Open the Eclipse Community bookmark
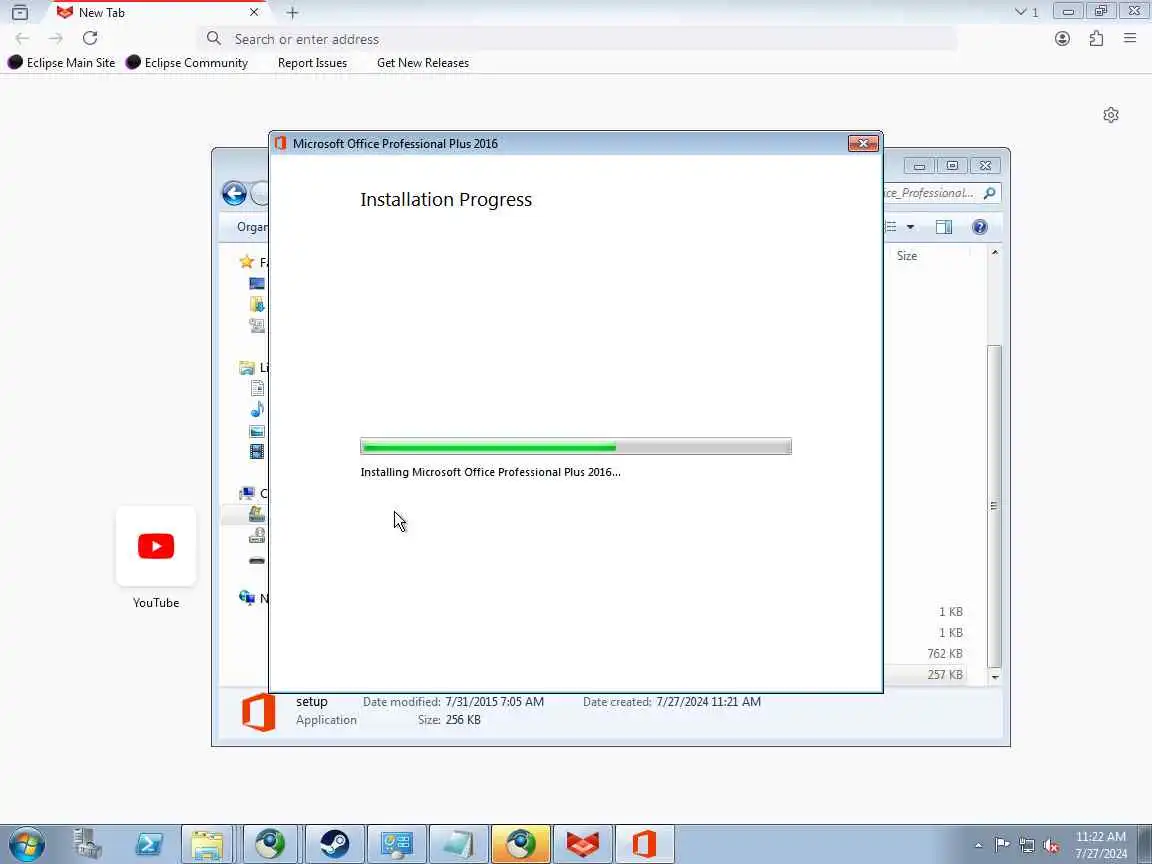The width and height of the screenshot is (1152, 864). click(187, 62)
